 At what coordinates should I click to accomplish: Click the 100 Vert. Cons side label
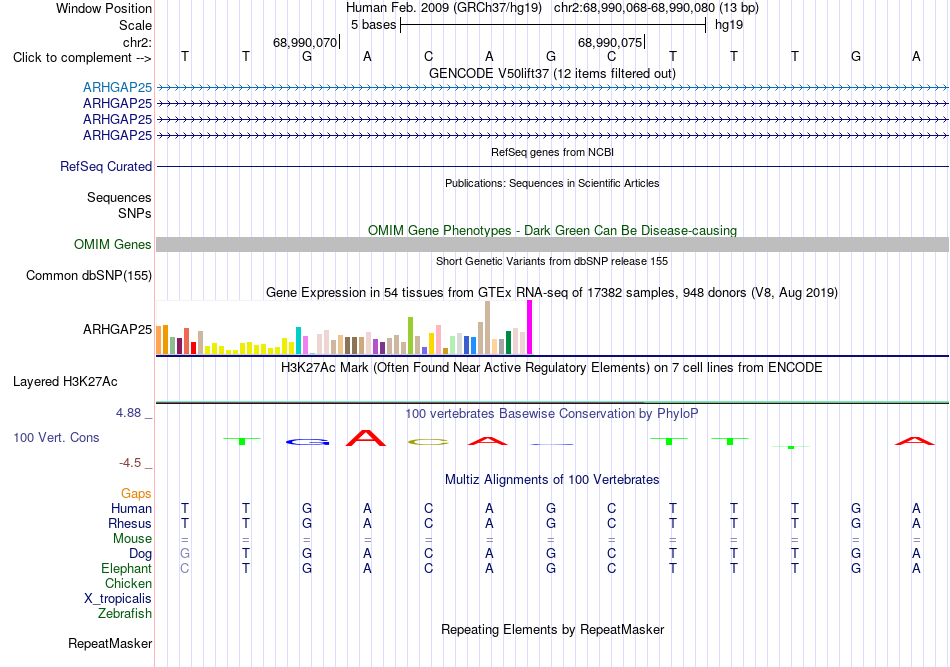point(56,437)
